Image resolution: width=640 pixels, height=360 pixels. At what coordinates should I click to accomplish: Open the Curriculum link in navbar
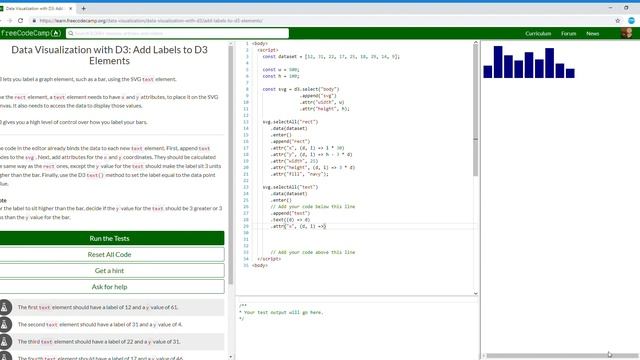pos(538,33)
